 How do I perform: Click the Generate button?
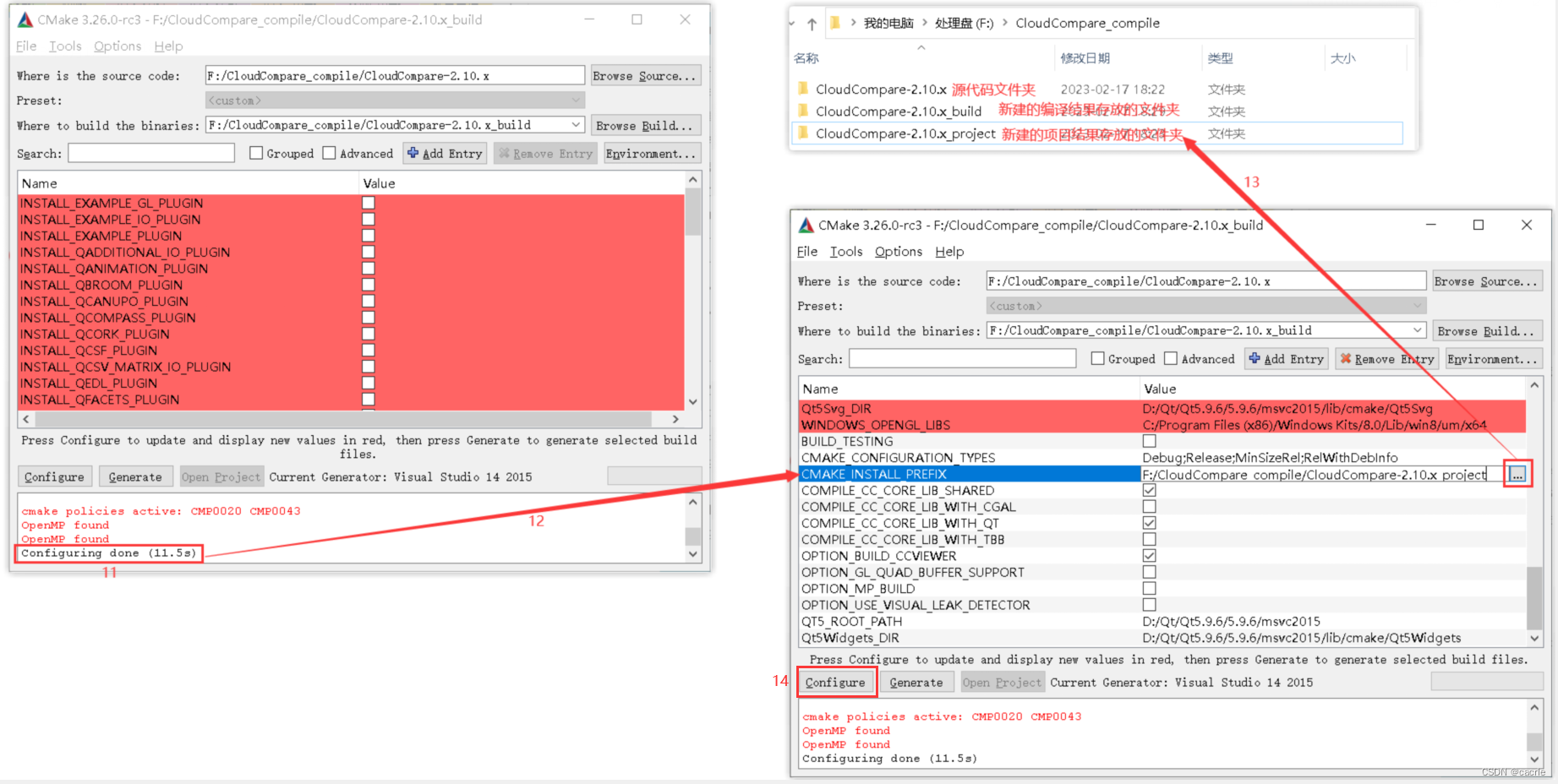pos(135,476)
